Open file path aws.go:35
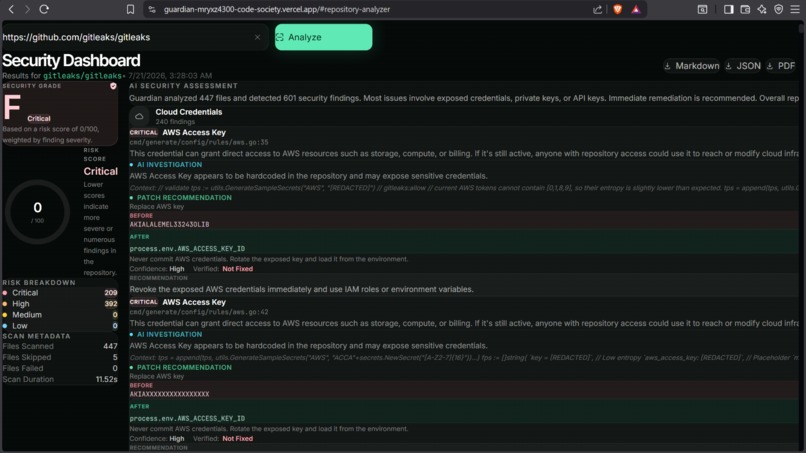 (x=198, y=142)
